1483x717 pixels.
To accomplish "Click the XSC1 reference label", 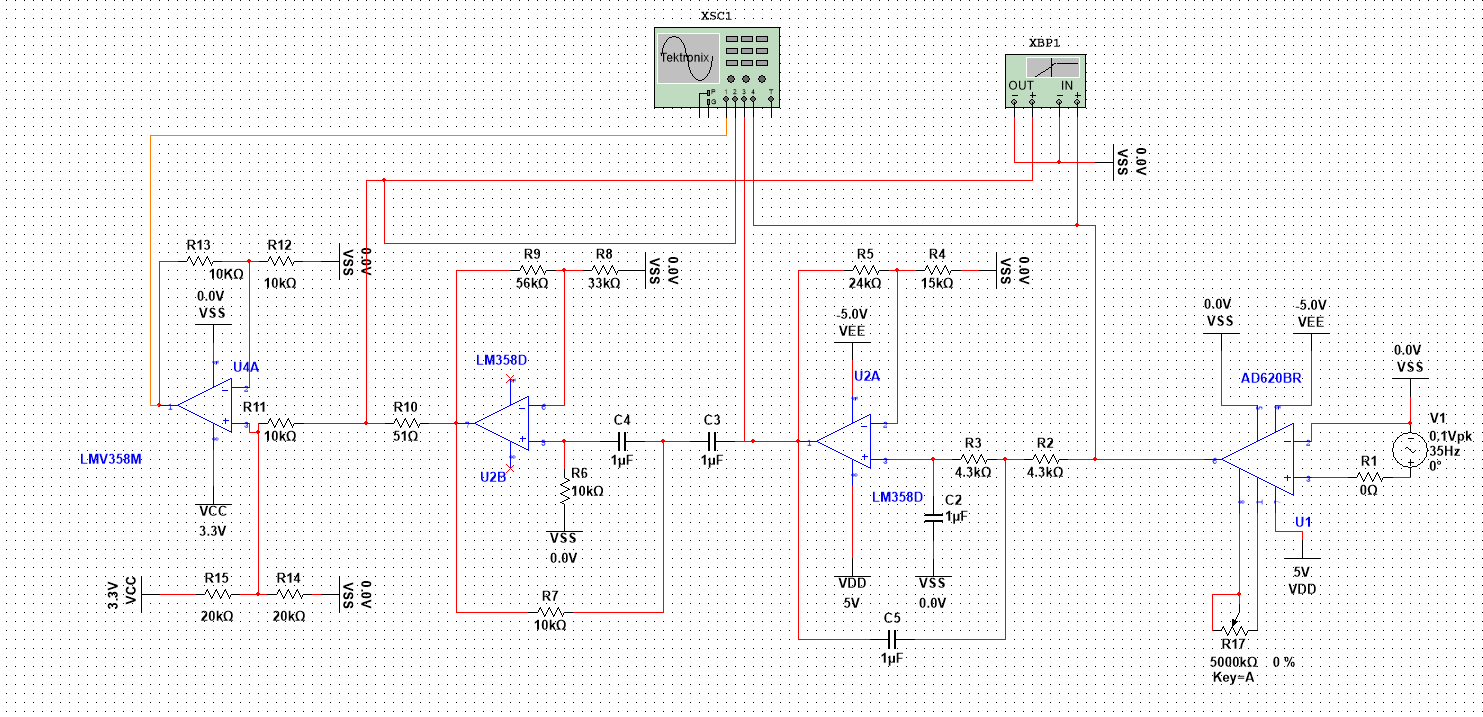I will point(716,15).
